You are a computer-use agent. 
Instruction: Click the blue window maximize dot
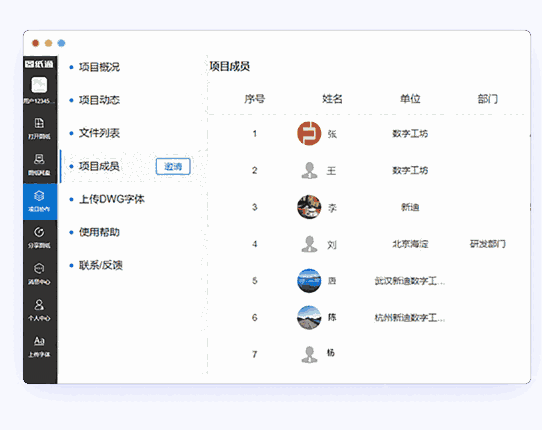click(x=62, y=43)
